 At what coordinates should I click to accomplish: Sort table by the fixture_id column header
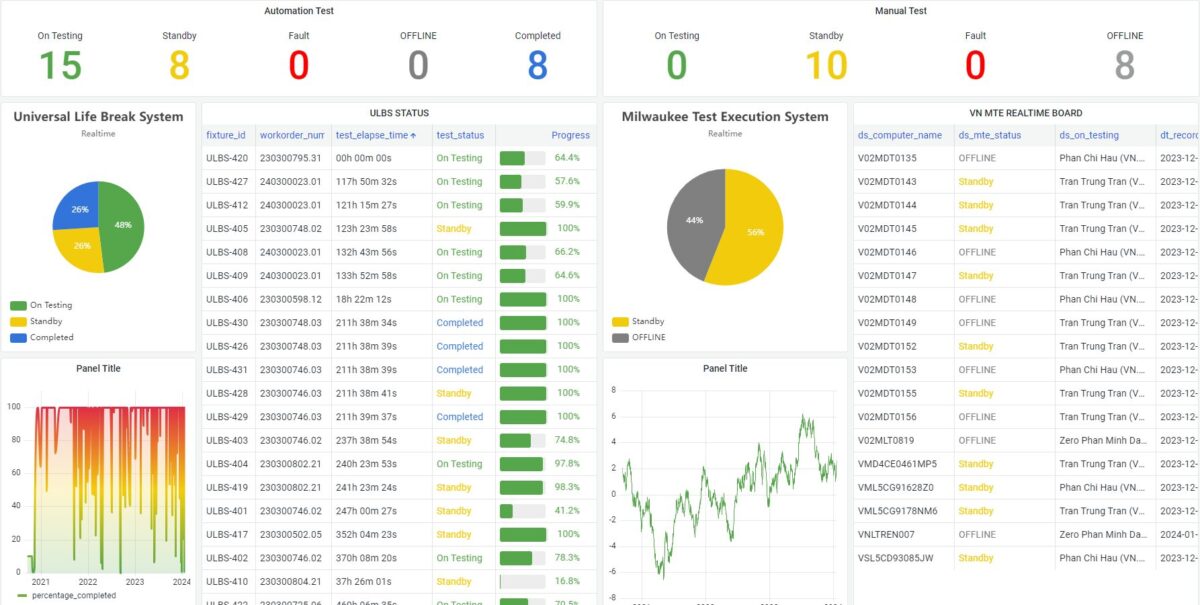tap(226, 135)
